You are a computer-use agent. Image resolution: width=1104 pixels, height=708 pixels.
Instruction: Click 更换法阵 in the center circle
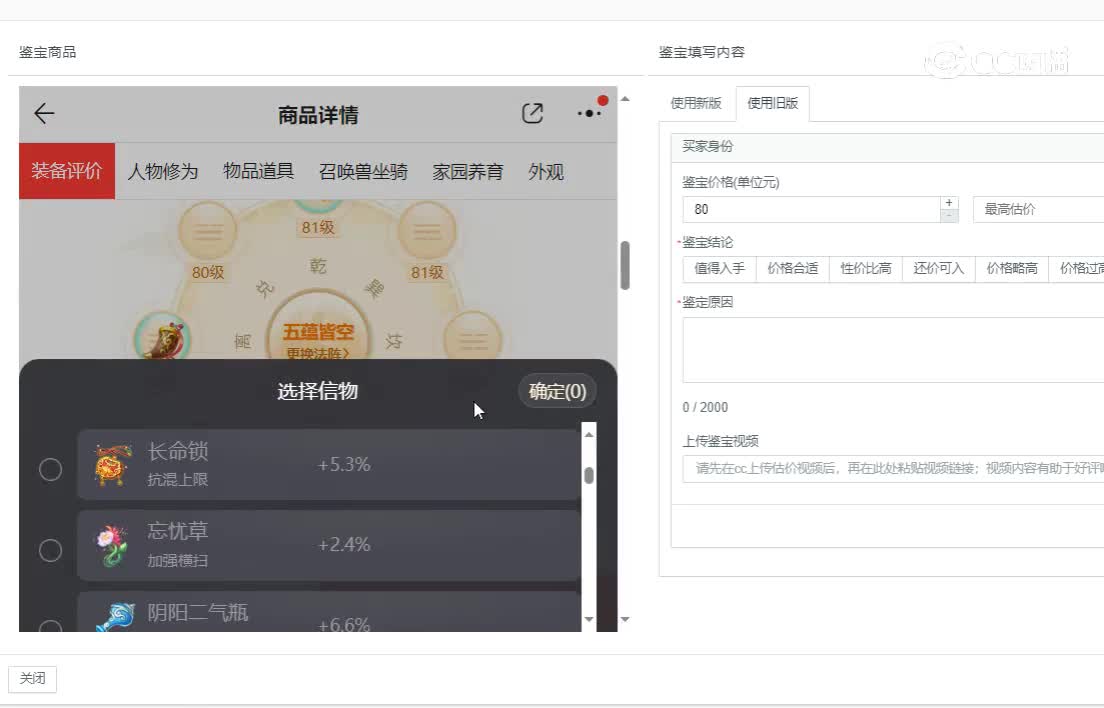tap(318, 353)
